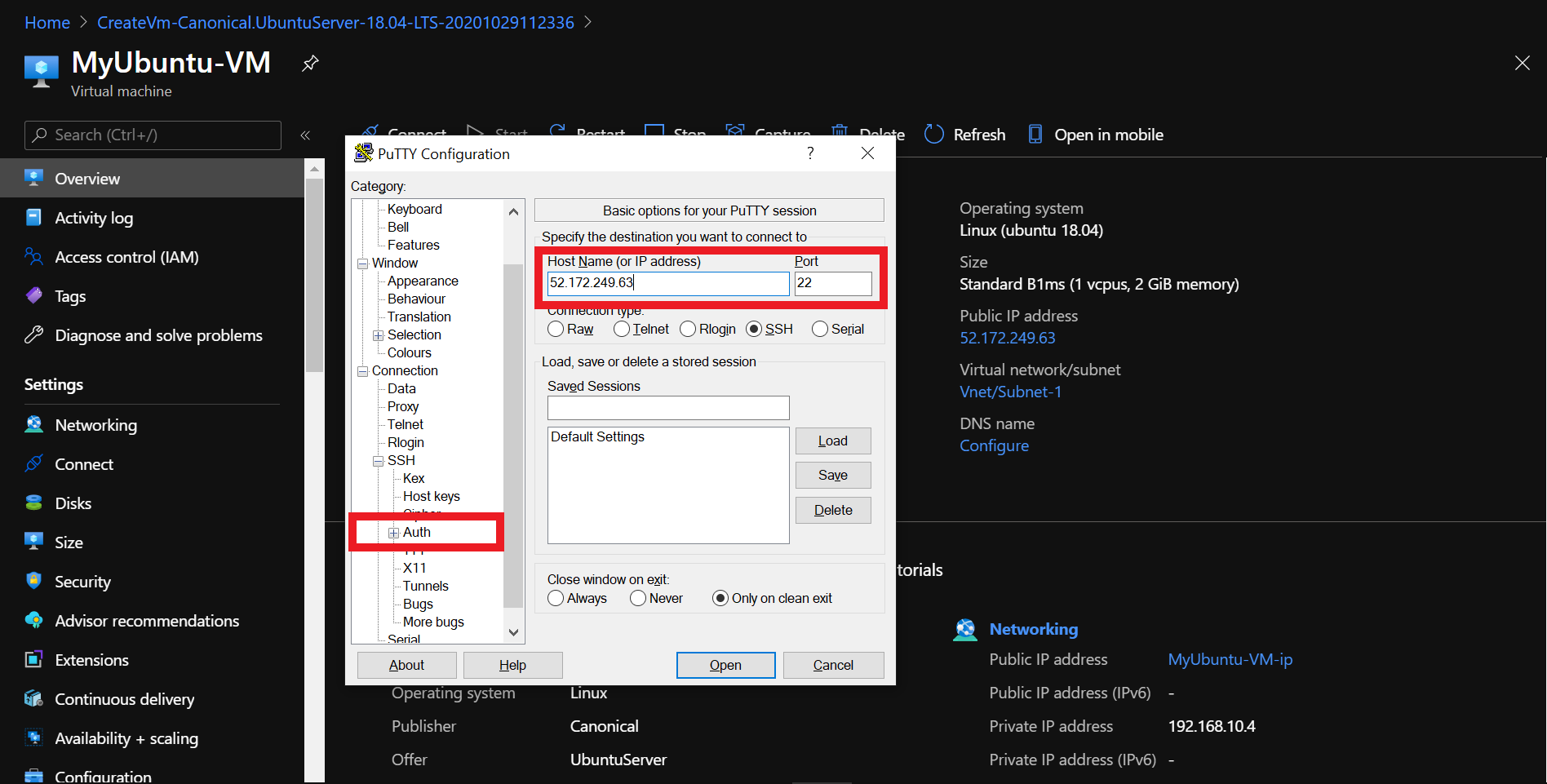Click the Saved Sessions text field
1547x784 pixels.
(668, 408)
